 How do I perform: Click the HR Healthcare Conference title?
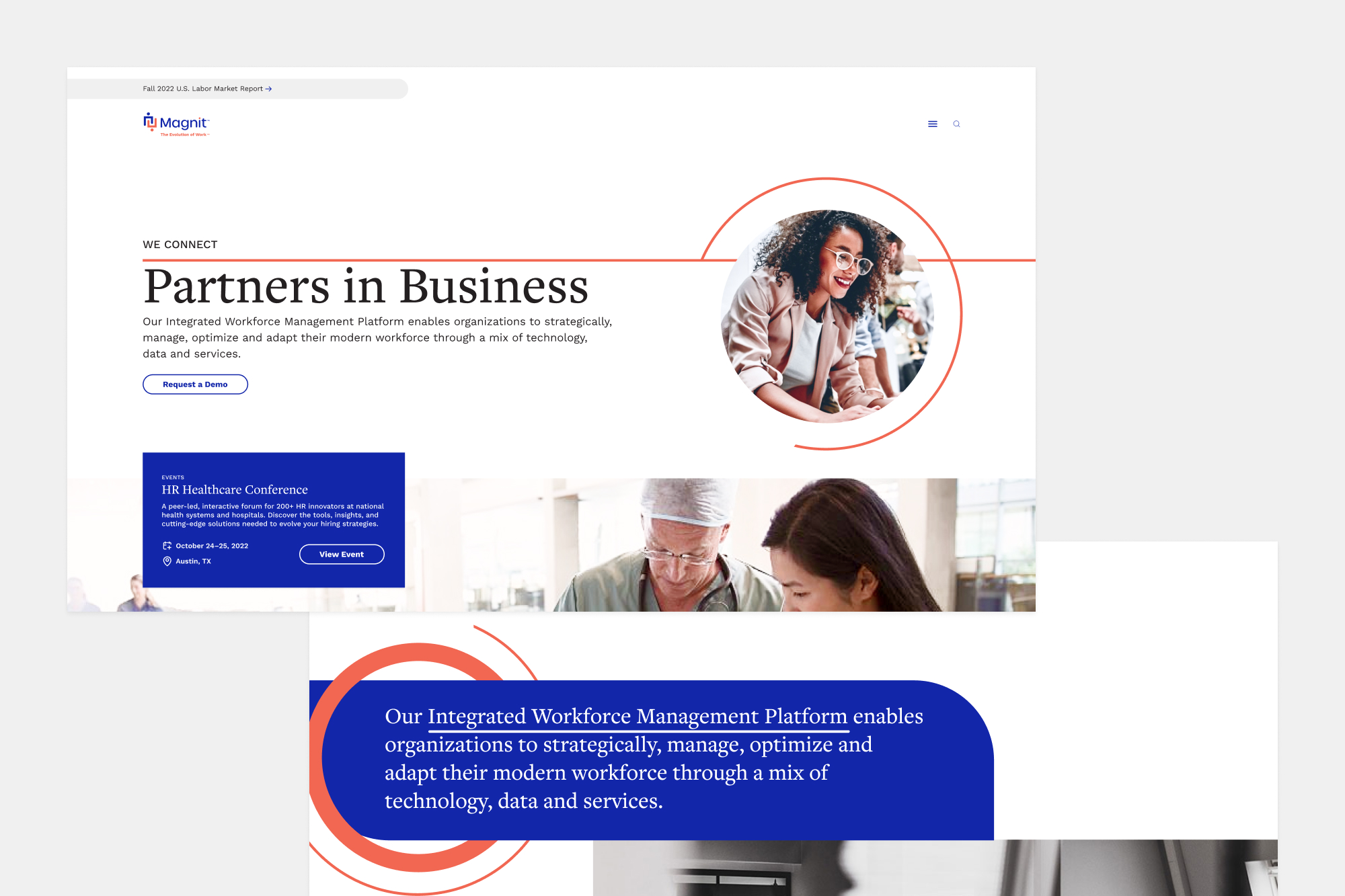pos(235,489)
